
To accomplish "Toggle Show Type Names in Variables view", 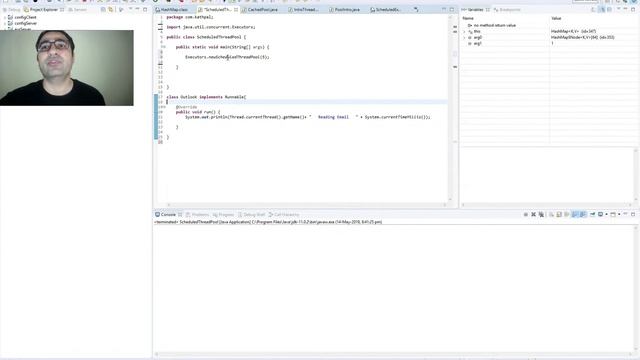I will [594, 9].
